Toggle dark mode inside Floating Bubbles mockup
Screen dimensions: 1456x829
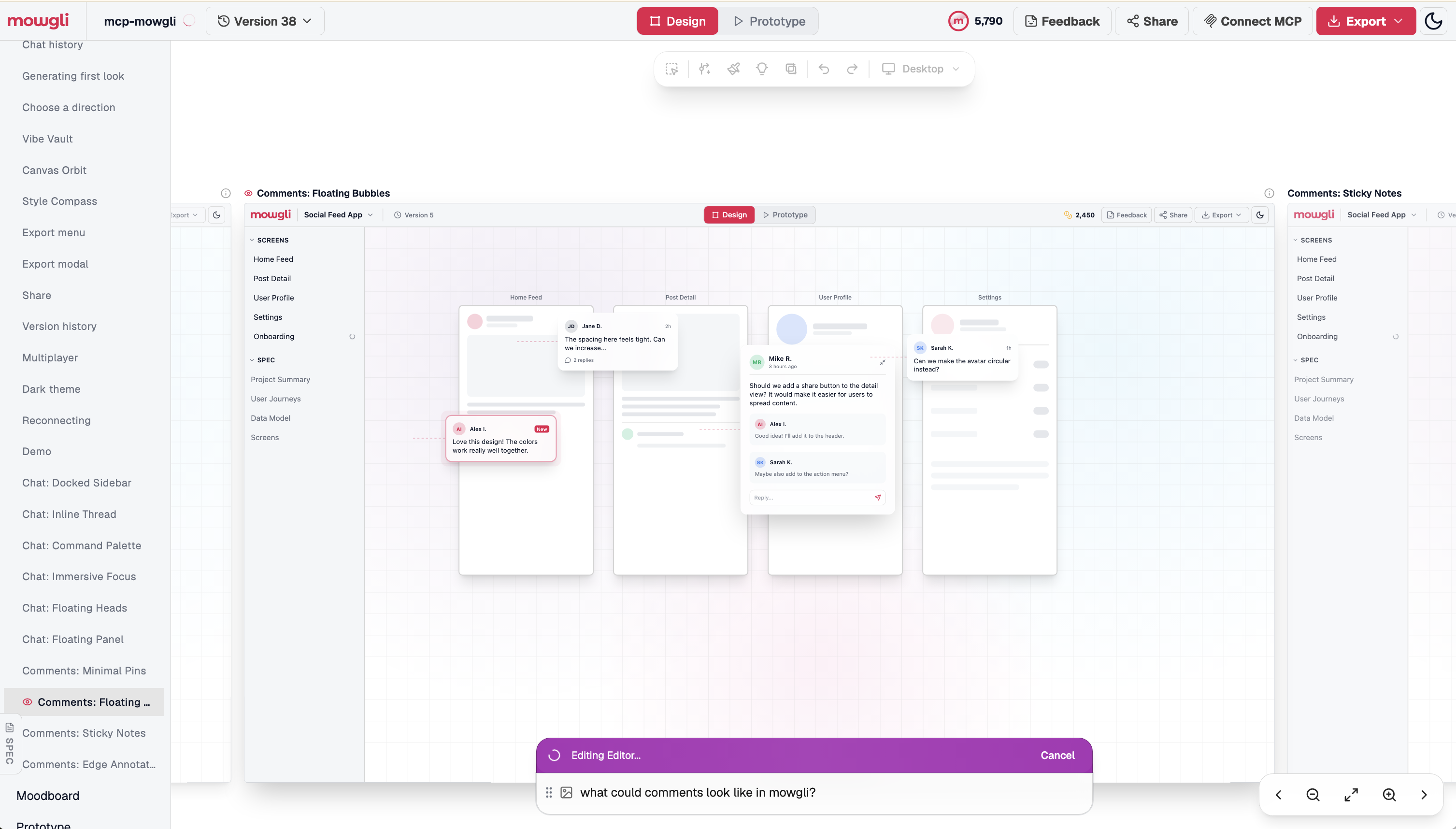click(x=1260, y=215)
